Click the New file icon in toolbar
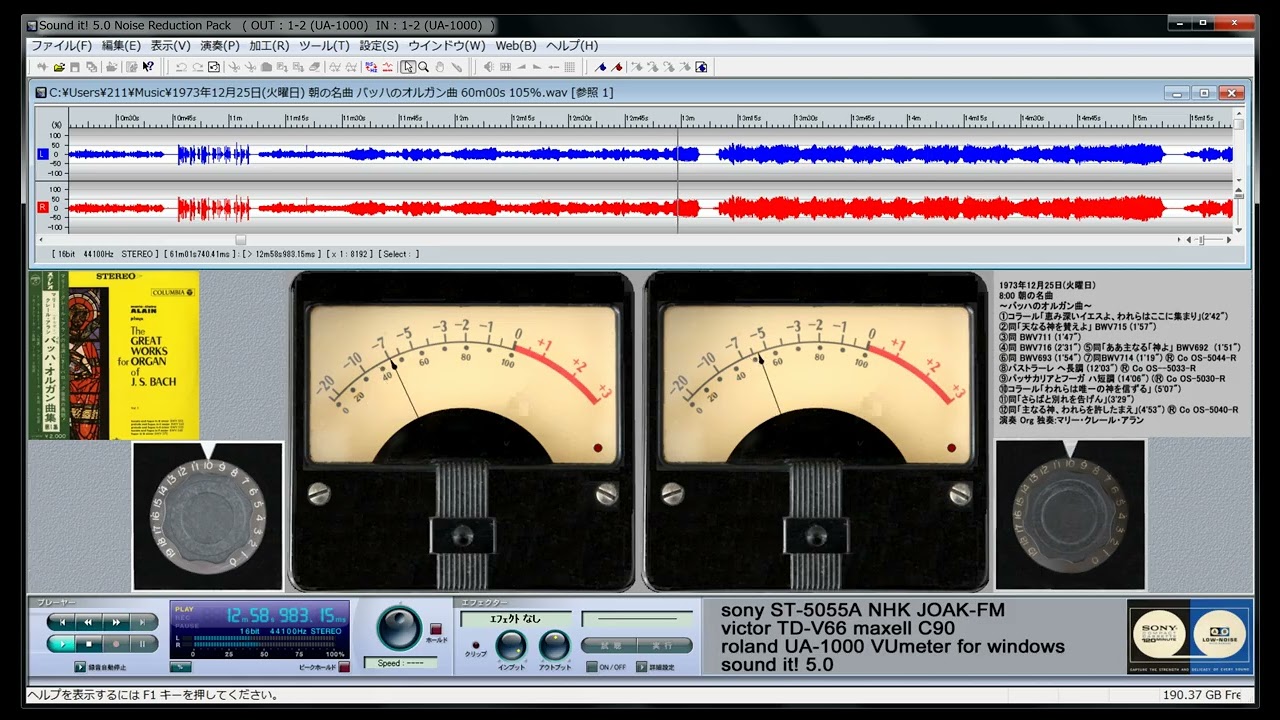This screenshot has width=1280, height=720. (42, 67)
